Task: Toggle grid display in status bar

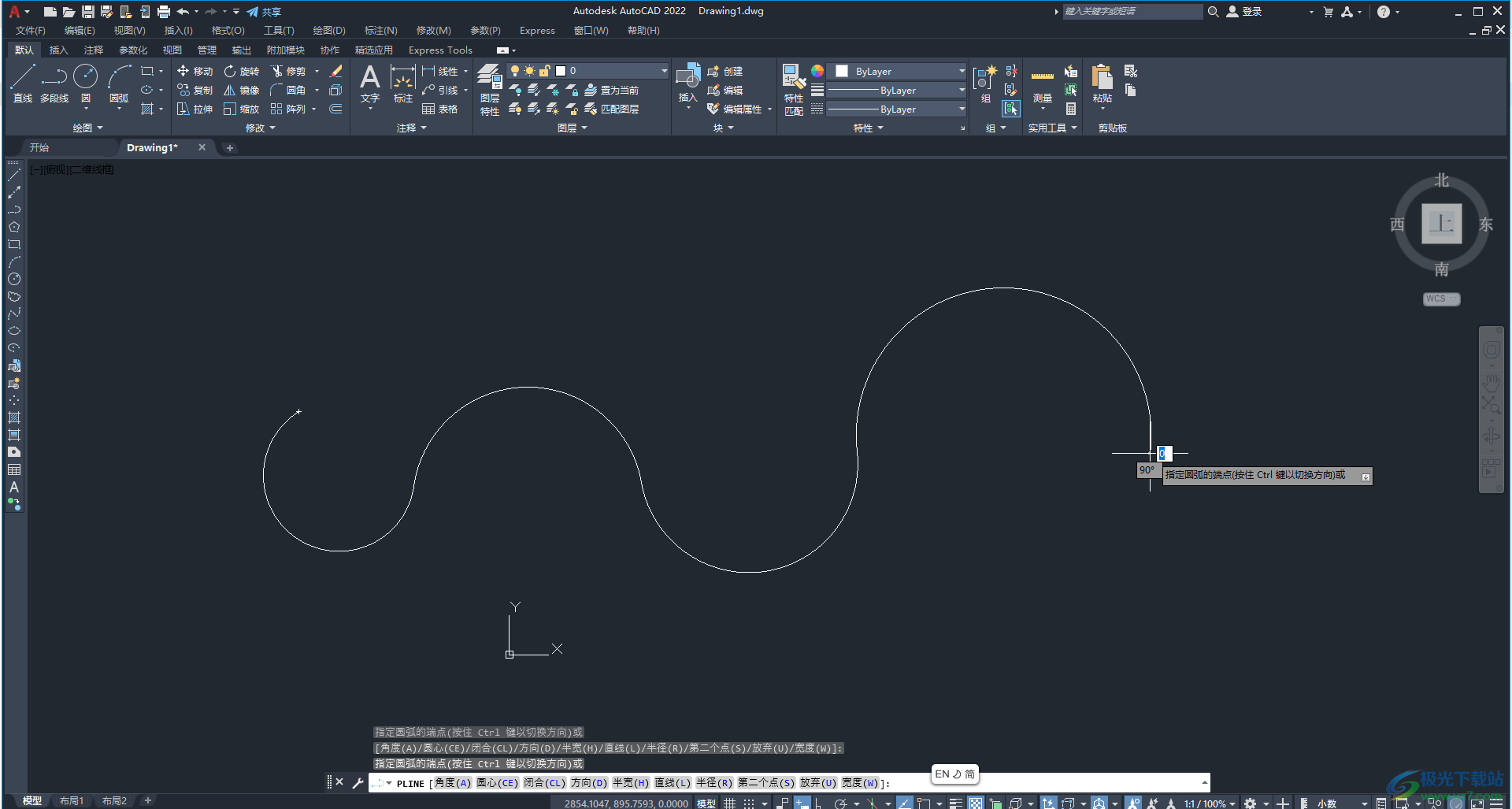Action: [729, 803]
